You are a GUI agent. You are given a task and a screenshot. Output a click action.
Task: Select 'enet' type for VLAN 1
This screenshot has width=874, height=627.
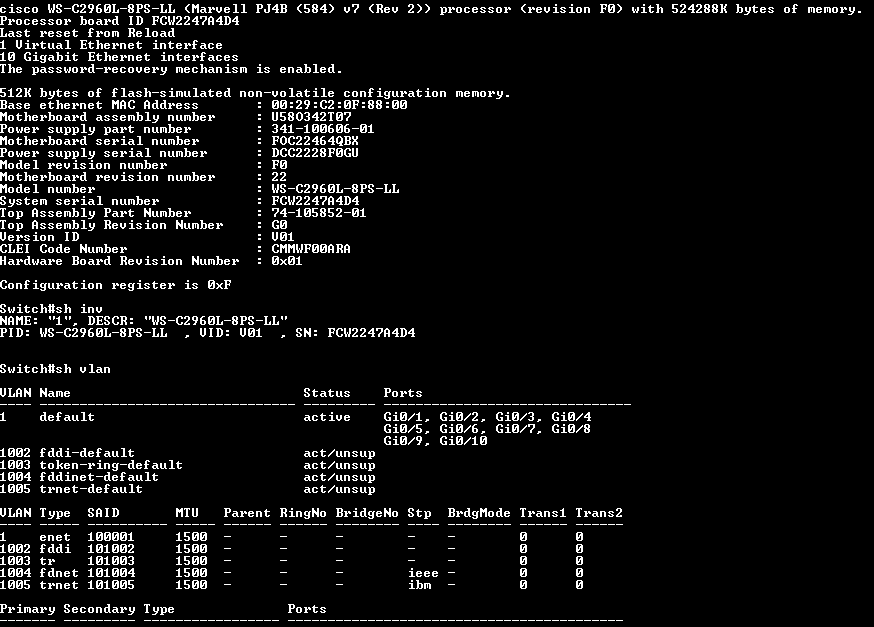[x=55, y=537]
